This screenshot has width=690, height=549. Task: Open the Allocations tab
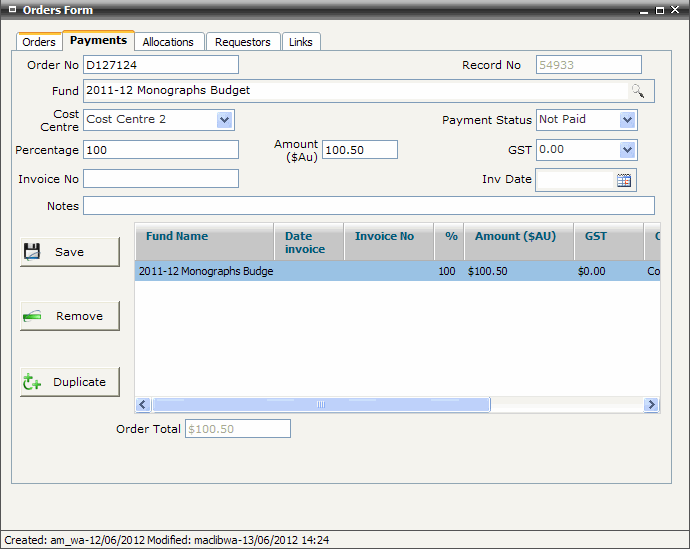pos(168,42)
